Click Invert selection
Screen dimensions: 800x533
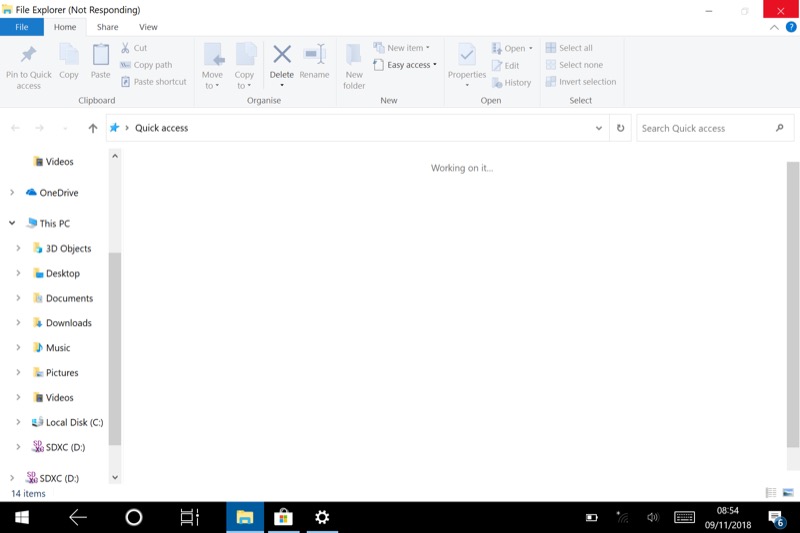[581, 82]
